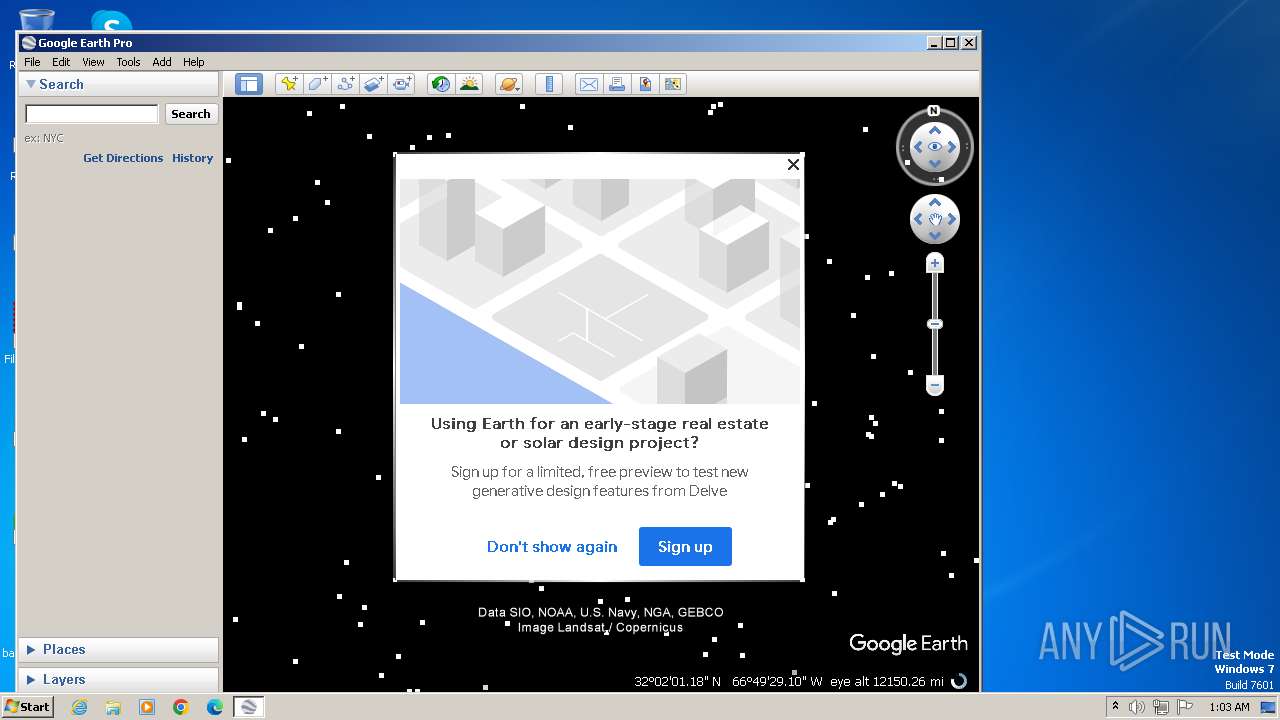1280x720 pixels.
Task: Open Windows Media Player from taskbar
Action: (147, 707)
